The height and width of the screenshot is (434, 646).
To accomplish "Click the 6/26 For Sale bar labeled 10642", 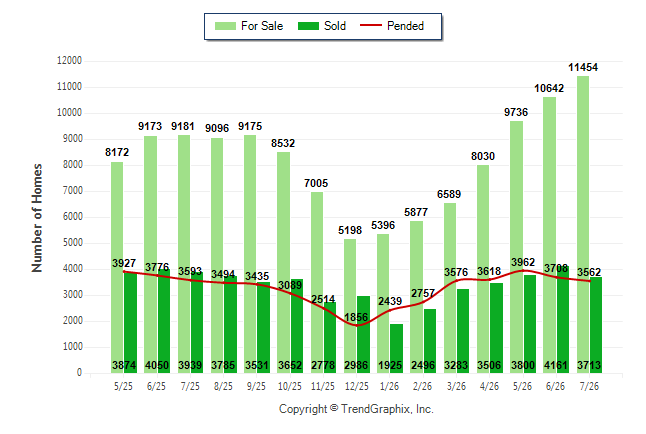I will click(550, 235).
